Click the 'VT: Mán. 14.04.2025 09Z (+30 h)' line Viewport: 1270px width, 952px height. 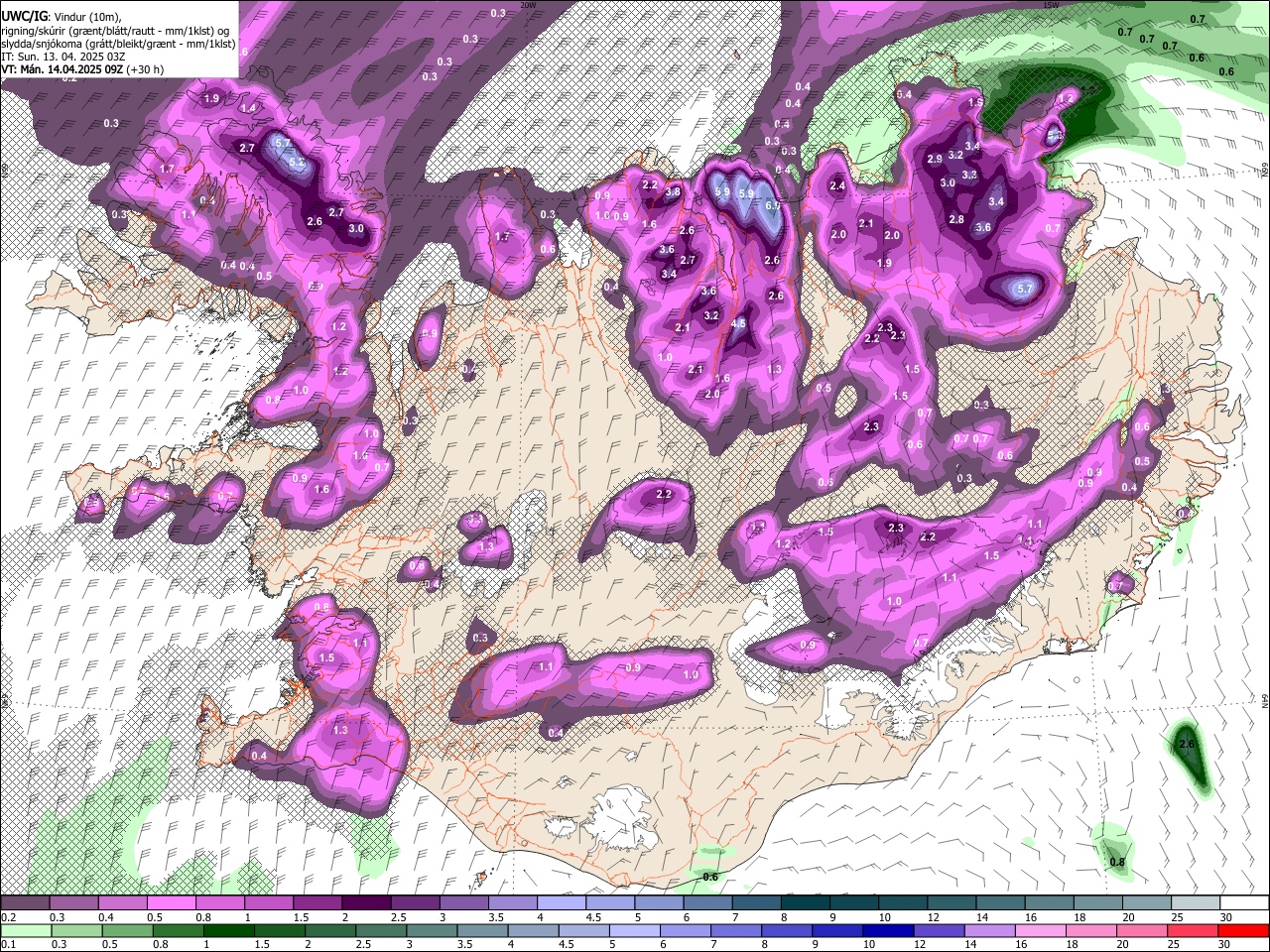click(82, 69)
